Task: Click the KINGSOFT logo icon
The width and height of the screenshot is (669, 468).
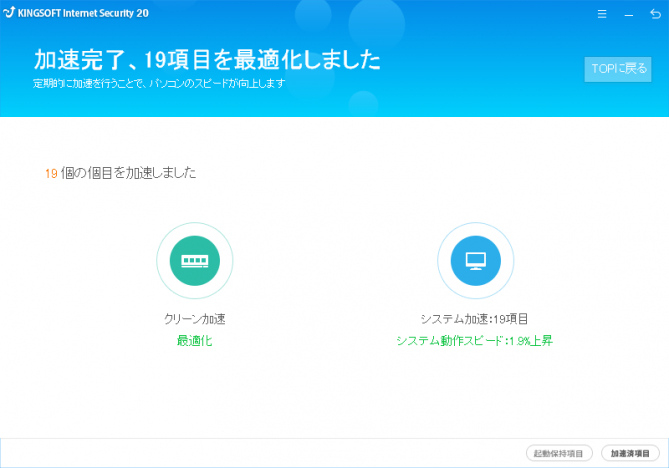Action: [9, 15]
